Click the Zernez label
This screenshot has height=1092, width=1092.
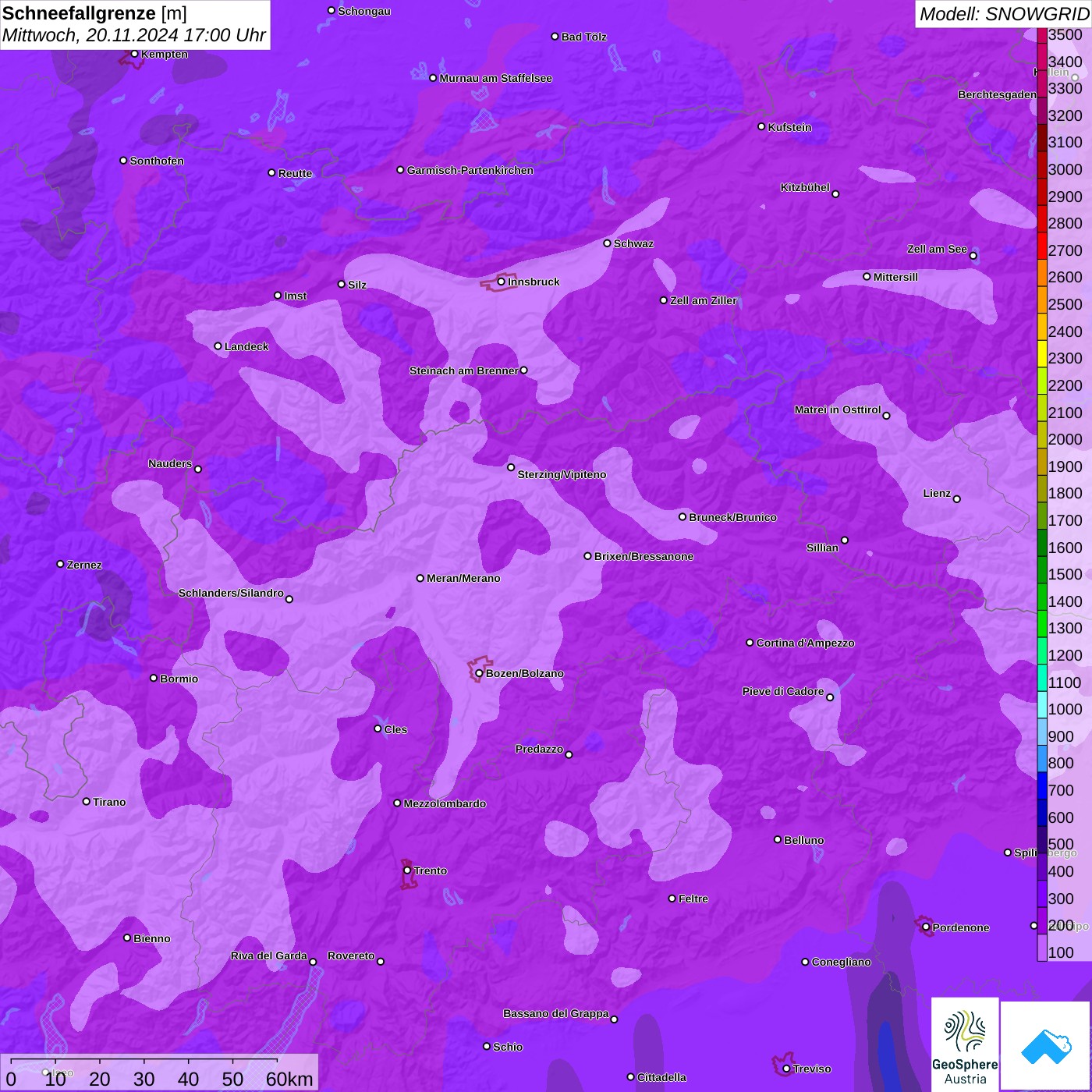tap(84, 565)
